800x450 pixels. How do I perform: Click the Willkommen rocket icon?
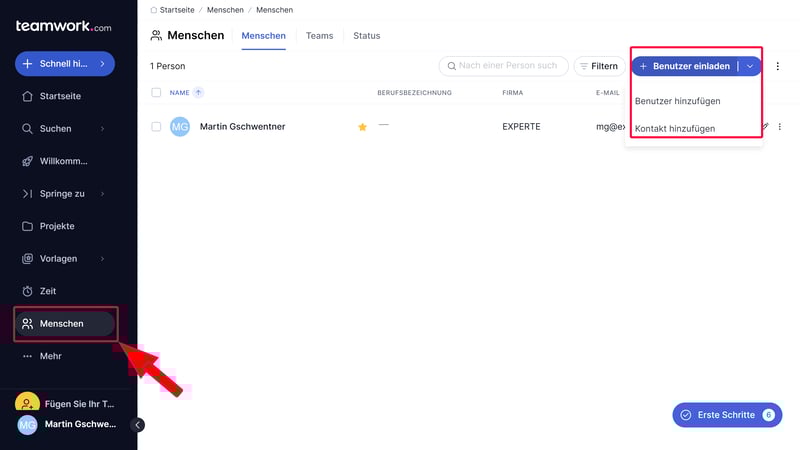click(28, 161)
